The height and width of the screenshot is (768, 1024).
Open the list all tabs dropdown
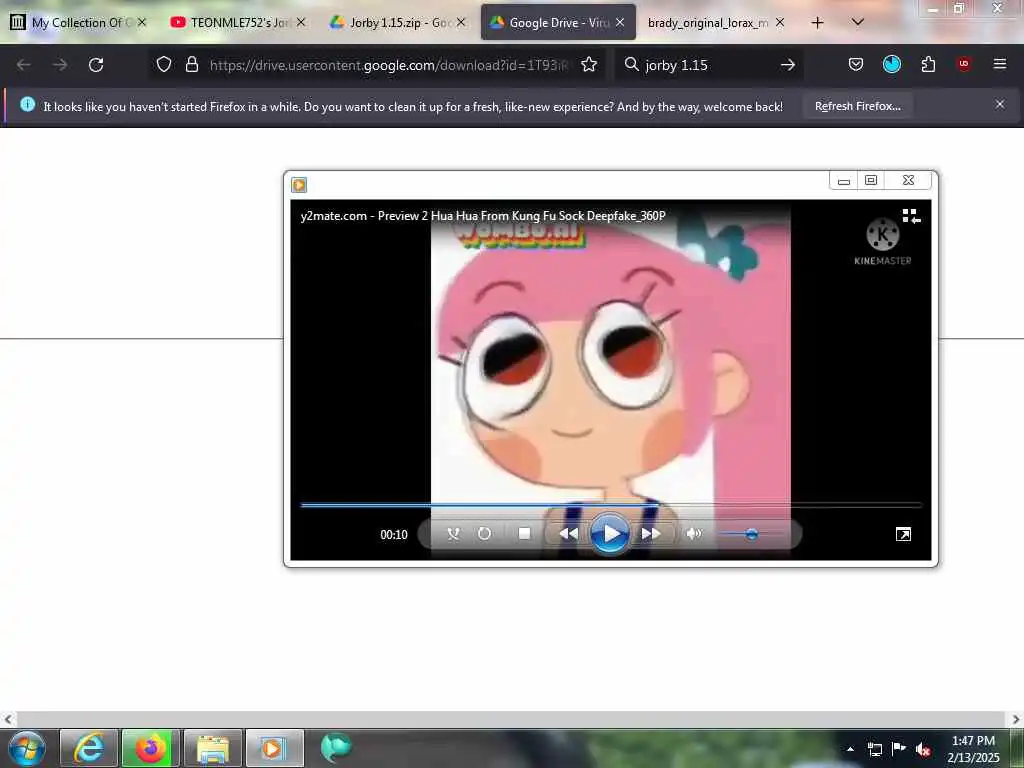(x=857, y=22)
